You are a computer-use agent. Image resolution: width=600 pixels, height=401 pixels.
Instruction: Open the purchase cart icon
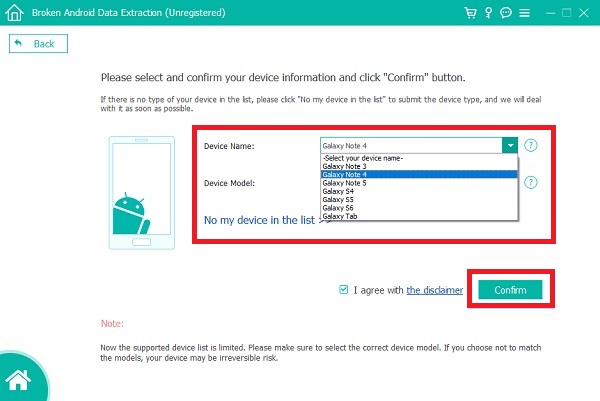(x=470, y=14)
